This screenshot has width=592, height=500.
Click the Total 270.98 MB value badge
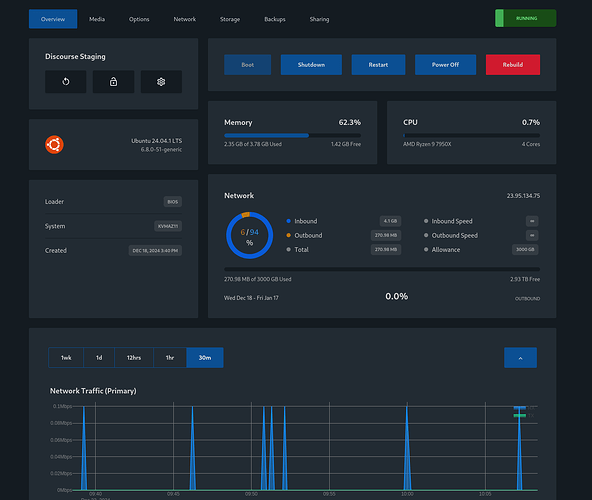pos(386,250)
